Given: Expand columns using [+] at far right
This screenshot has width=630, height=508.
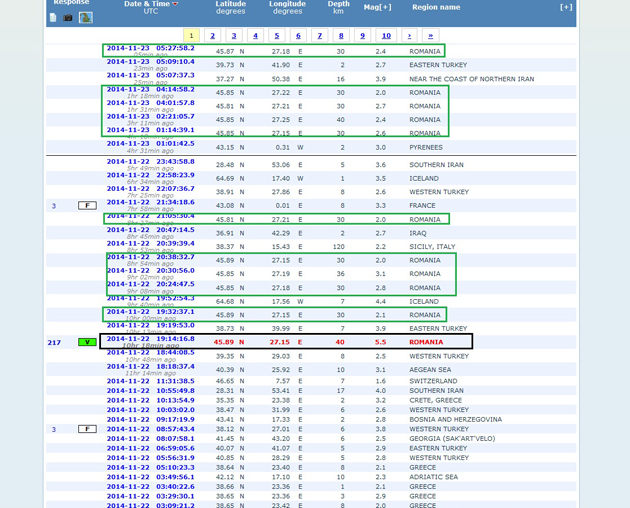Looking at the screenshot, I should 566,7.
